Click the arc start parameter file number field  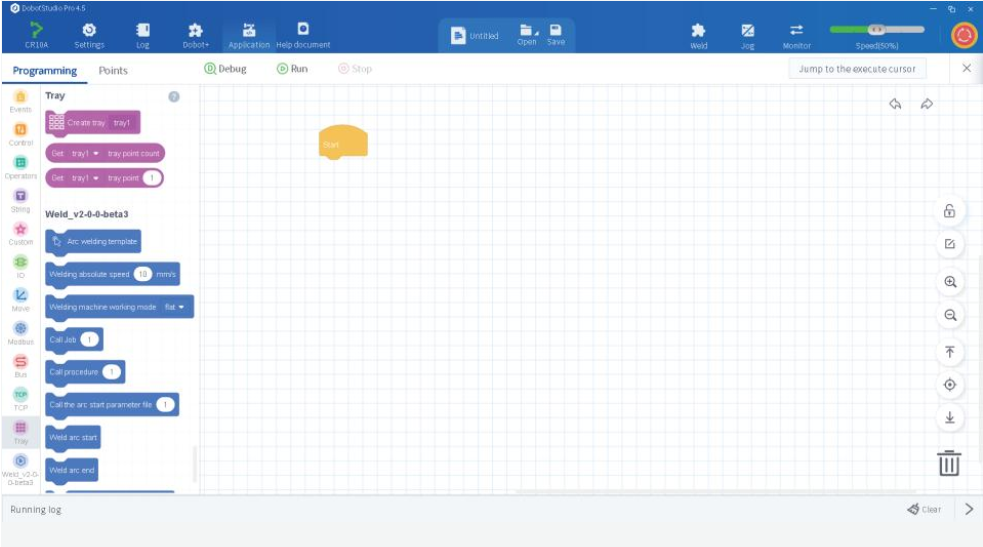coord(165,405)
